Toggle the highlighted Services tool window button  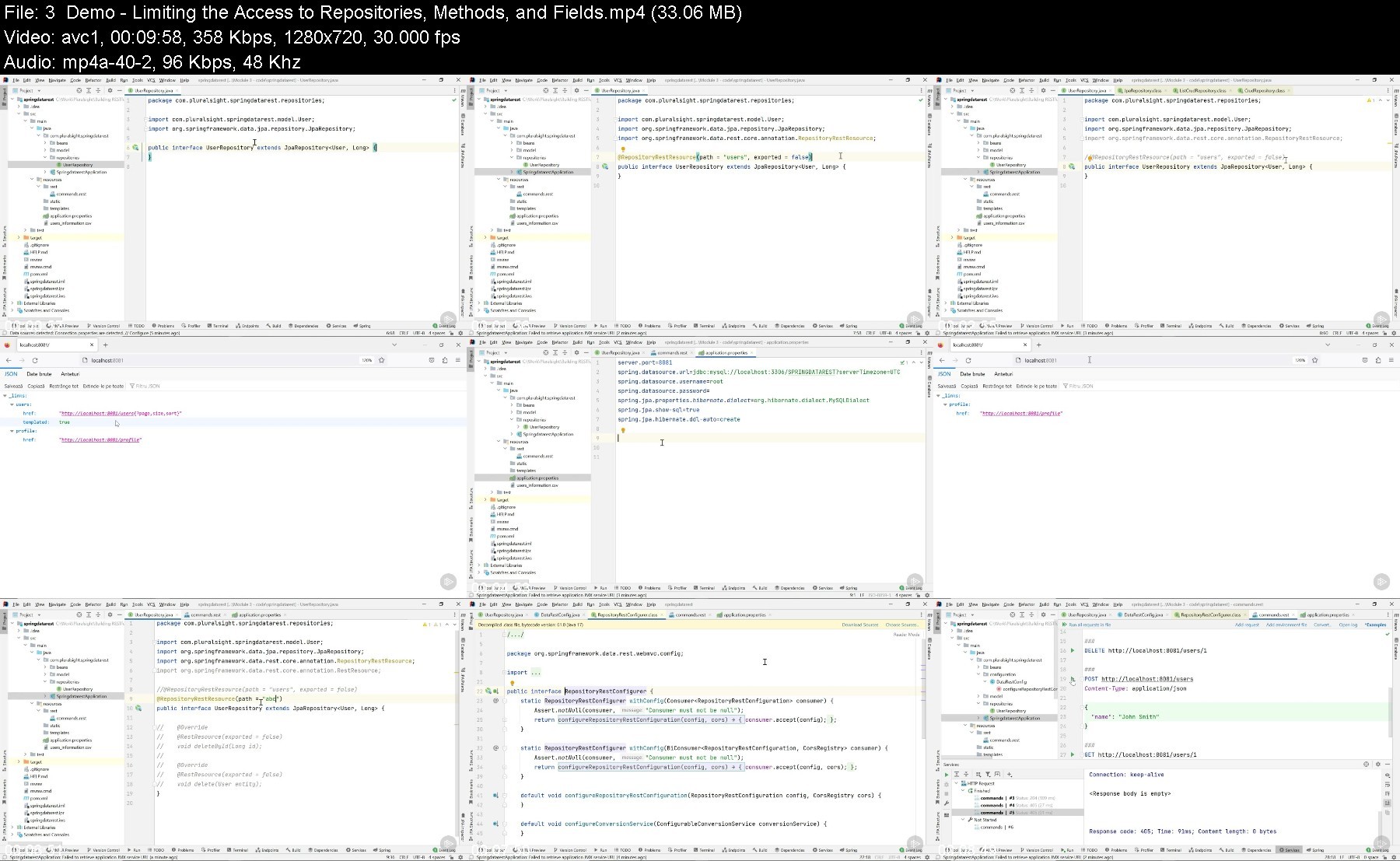click(1289, 849)
